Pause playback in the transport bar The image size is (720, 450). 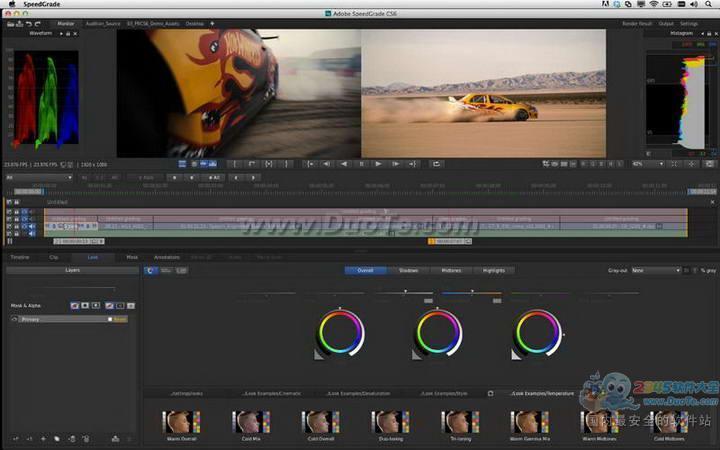click(x=361, y=164)
